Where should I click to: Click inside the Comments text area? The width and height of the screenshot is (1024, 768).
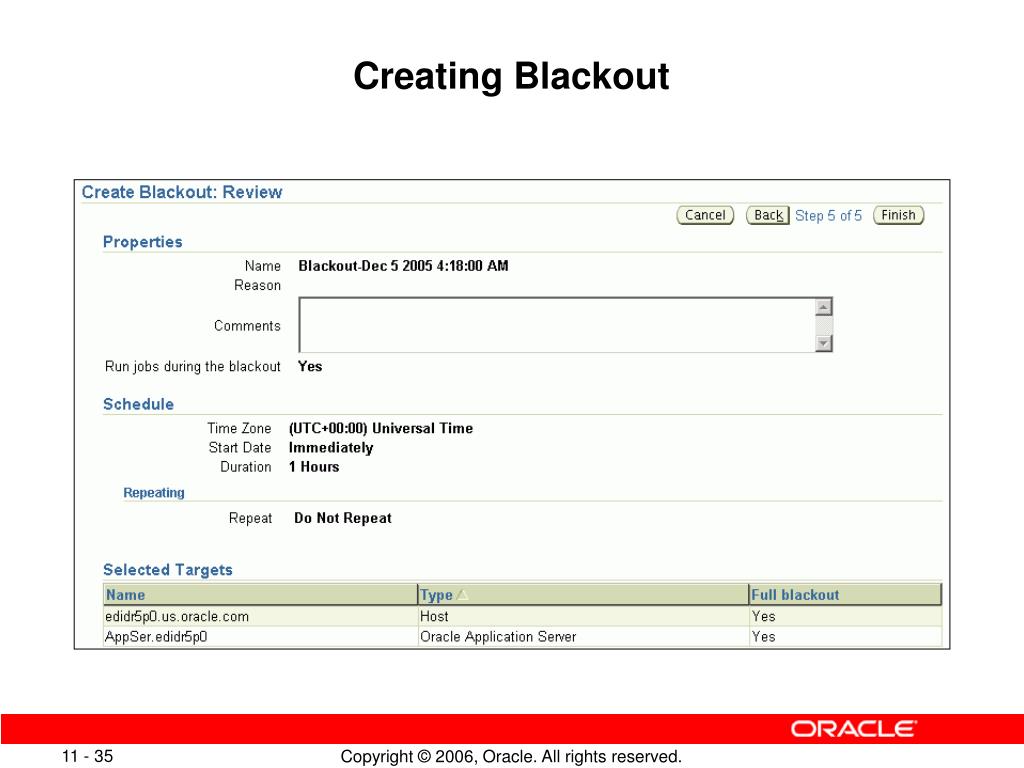(x=557, y=325)
